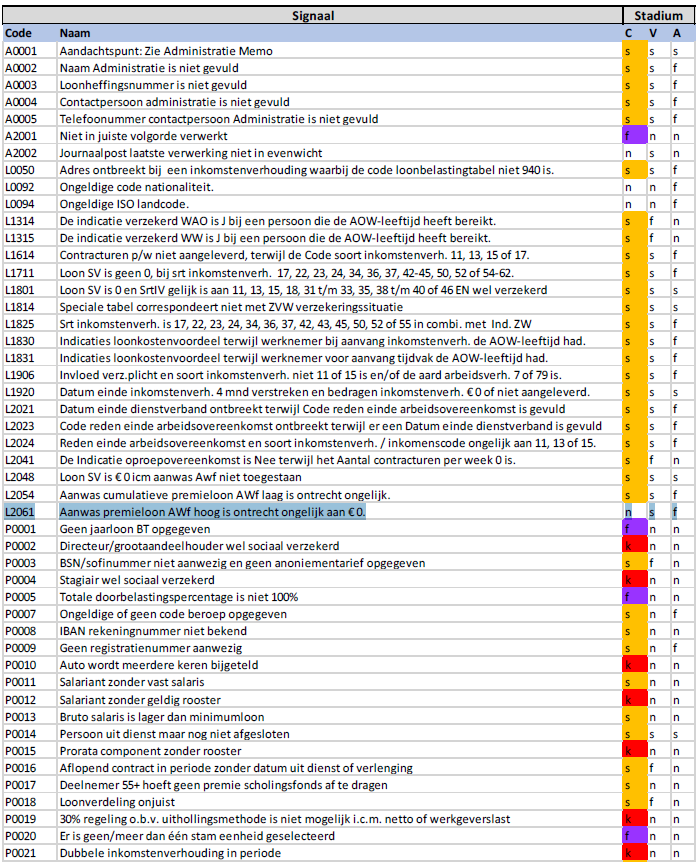Viewport: 700px width, 867px height.
Task: Click the white C cell for L0092
Action: tap(635, 187)
